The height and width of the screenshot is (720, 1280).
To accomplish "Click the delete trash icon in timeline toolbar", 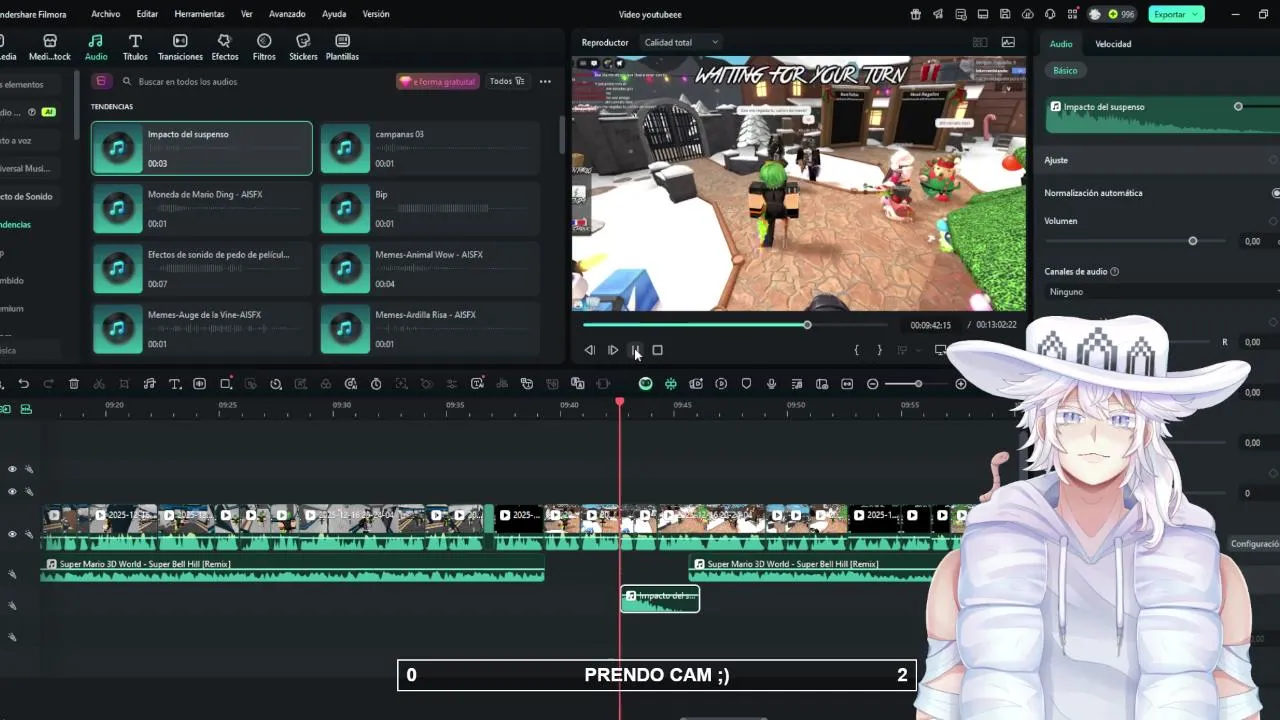I will point(74,384).
